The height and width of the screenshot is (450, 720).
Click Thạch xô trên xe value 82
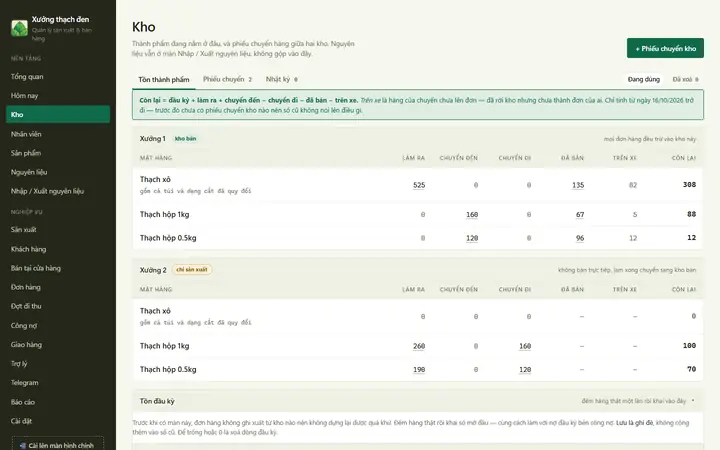pos(633,185)
